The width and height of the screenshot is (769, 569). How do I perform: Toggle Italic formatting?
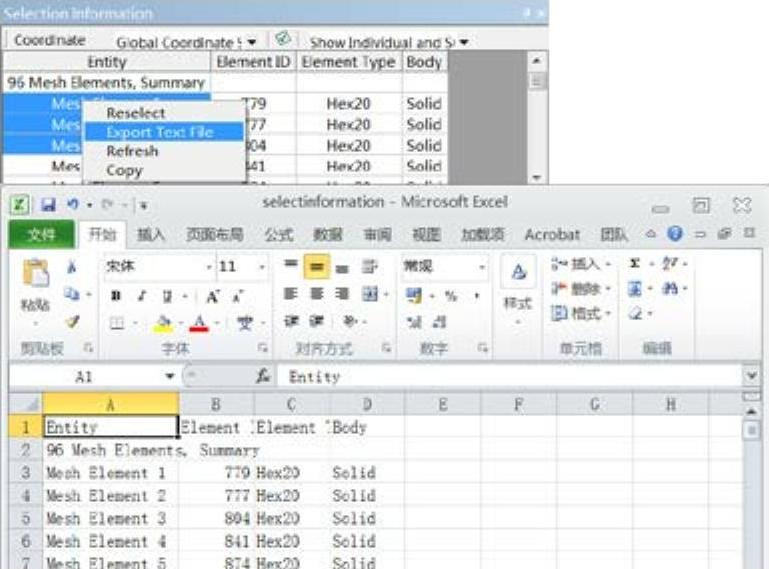(142, 295)
